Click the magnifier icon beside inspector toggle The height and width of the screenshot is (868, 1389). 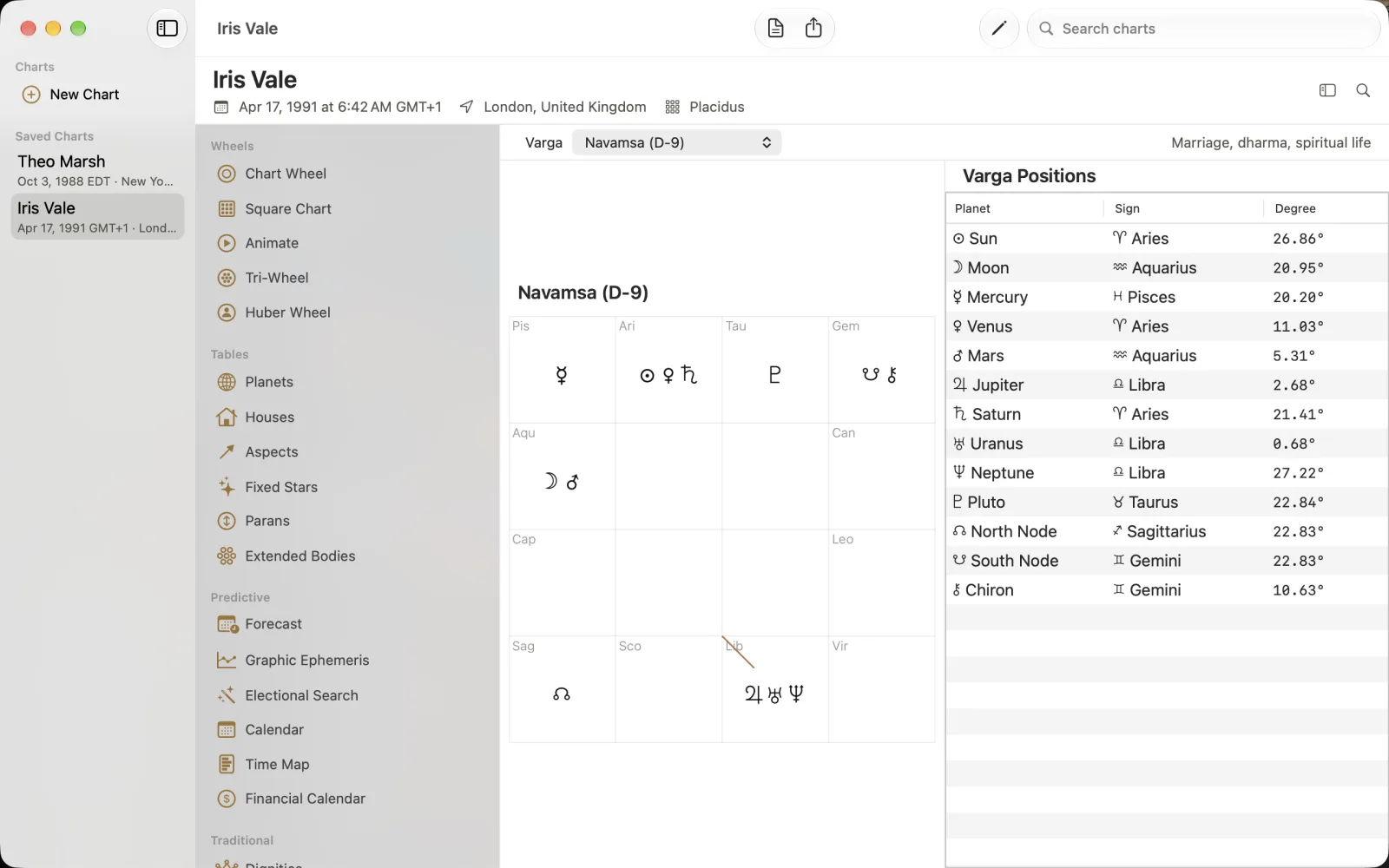click(1363, 90)
